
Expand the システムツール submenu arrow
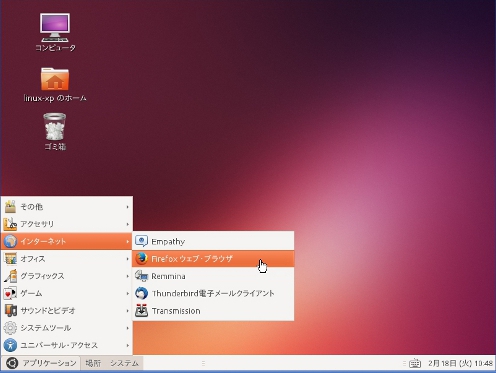click(127, 328)
